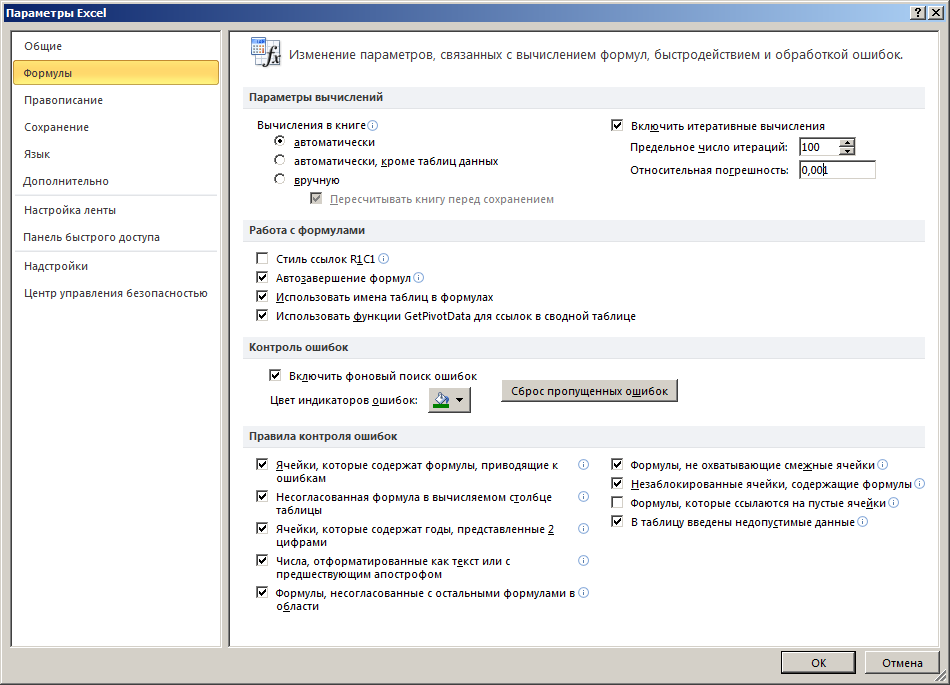Click info icon for пустые ячейки rule
Image resolution: width=950 pixels, height=685 pixels.
(x=894, y=503)
